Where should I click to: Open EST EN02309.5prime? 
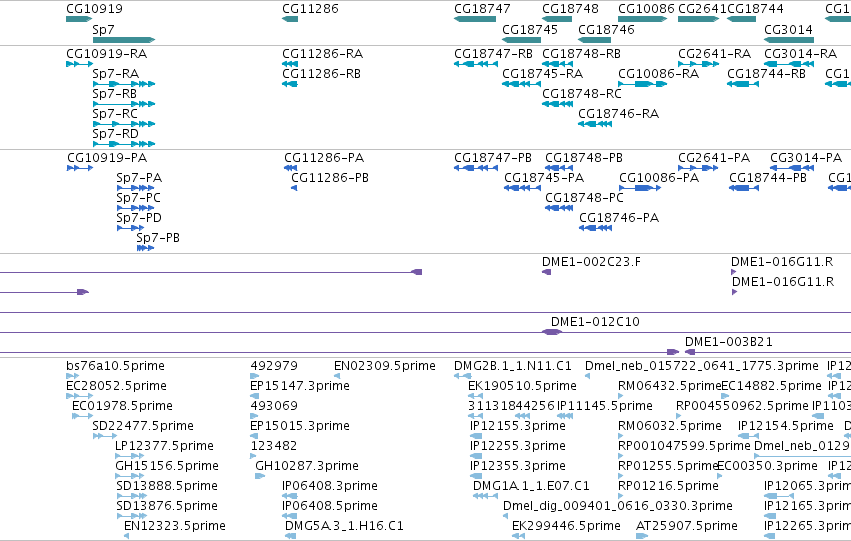(x=385, y=366)
